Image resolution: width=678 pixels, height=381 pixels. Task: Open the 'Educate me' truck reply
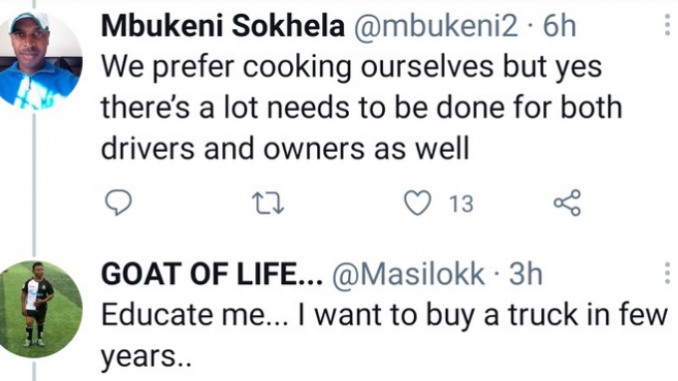click(385, 336)
